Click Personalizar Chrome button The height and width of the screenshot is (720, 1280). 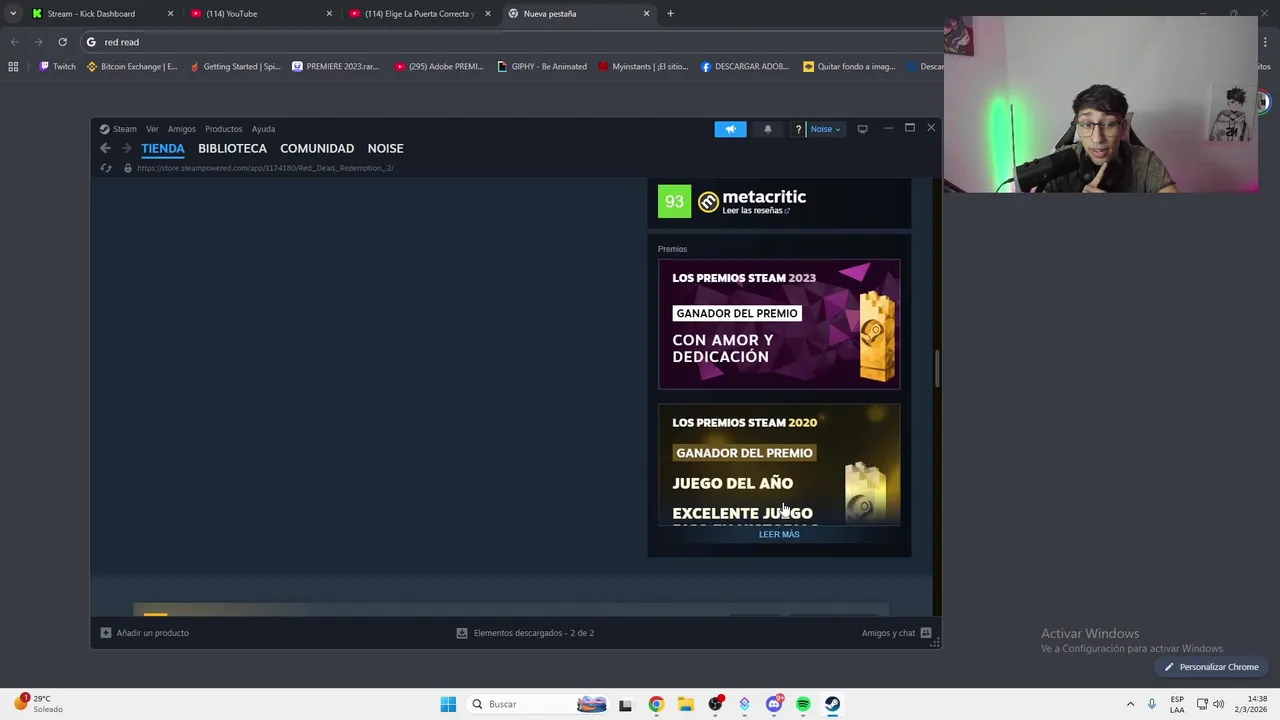click(x=1210, y=667)
